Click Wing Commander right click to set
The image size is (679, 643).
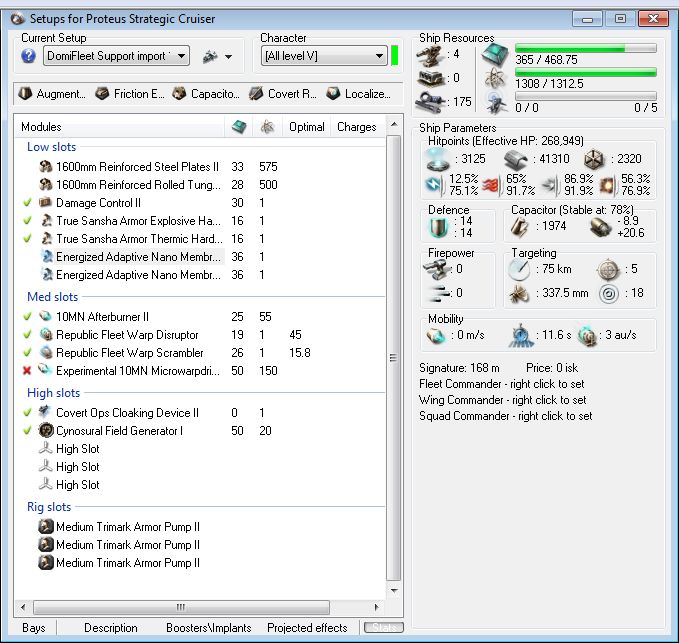[x=502, y=400]
